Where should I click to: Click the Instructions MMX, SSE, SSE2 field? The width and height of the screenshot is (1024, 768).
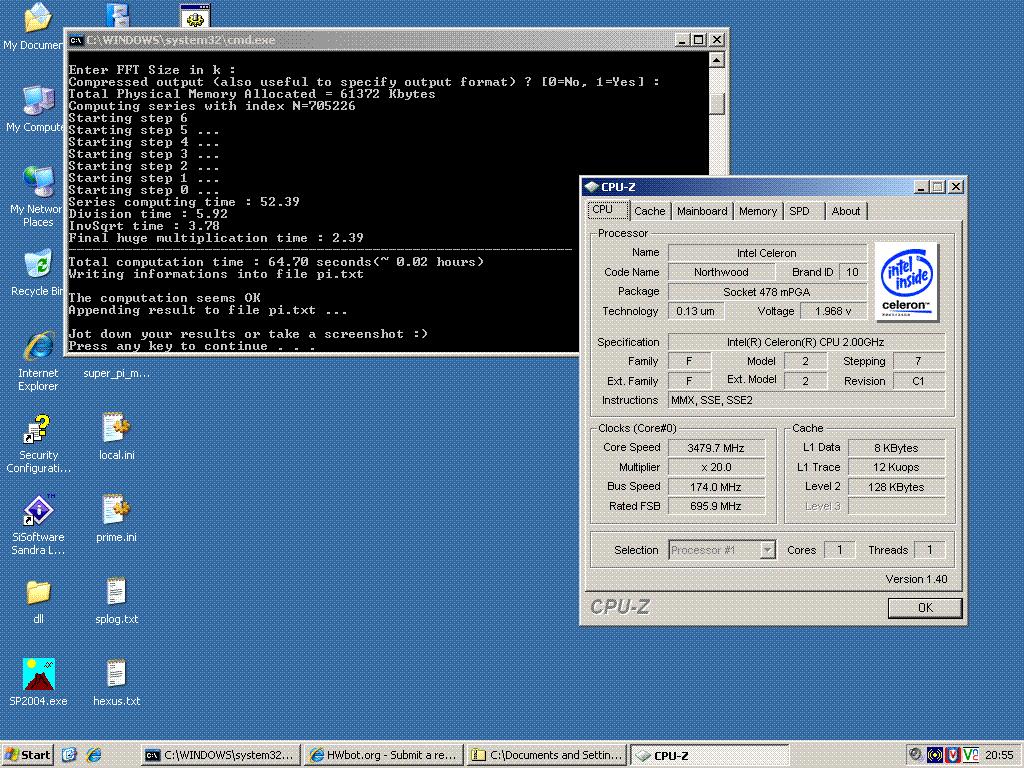[806, 400]
